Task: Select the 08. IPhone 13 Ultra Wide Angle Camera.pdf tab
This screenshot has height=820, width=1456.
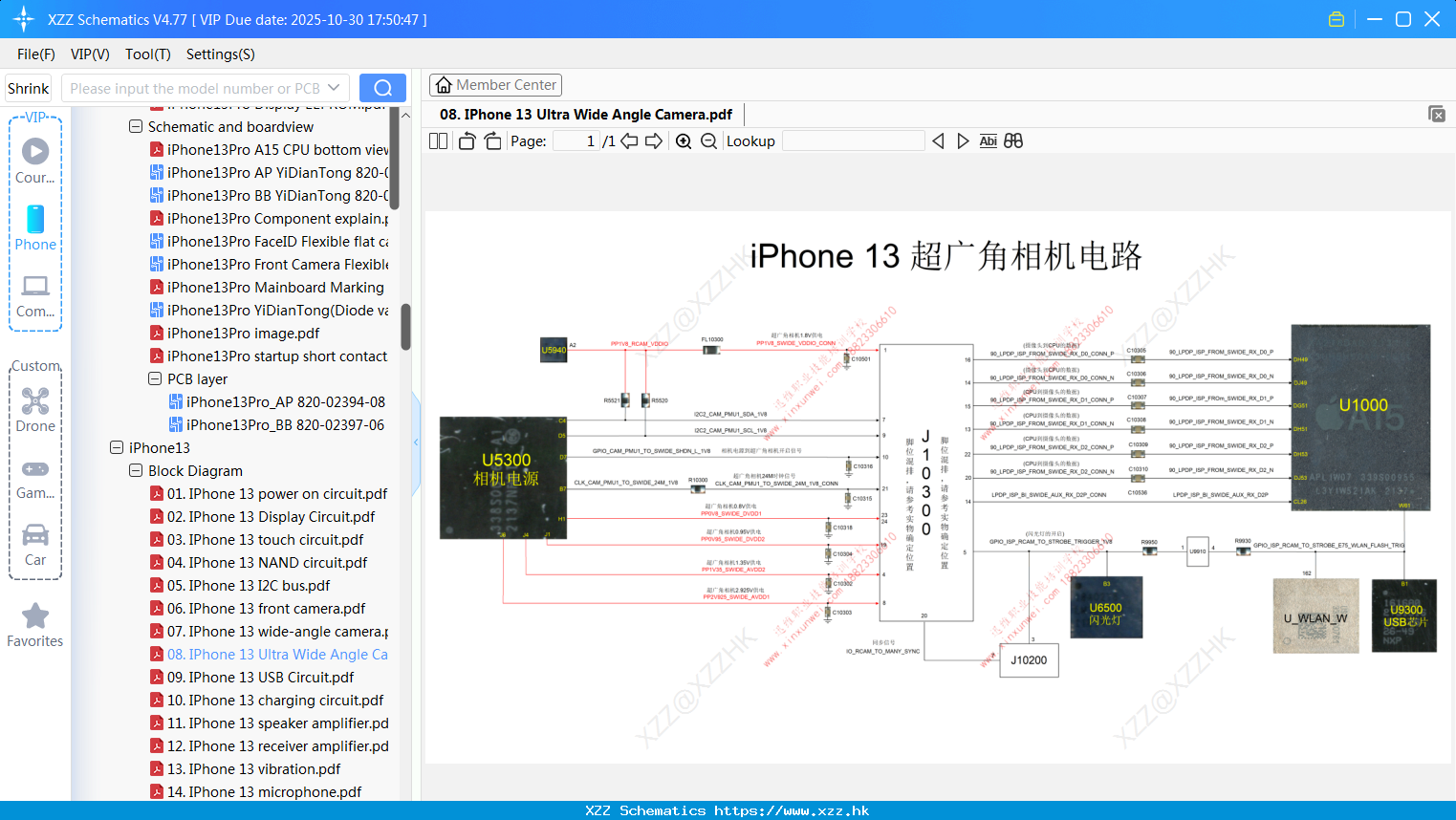Action: 585,115
